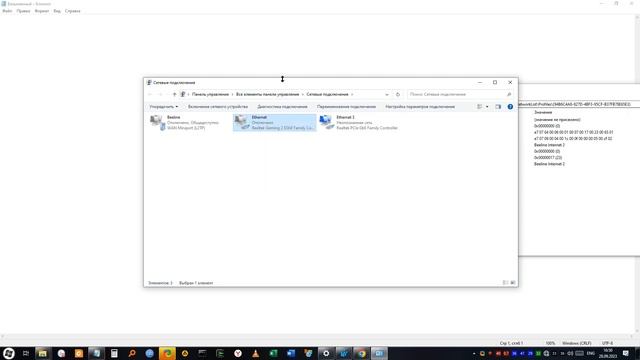This screenshot has width=640, height=360.
Task: Open Google Chrome from taskbar
Action: pyautogui.click(x=361, y=353)
